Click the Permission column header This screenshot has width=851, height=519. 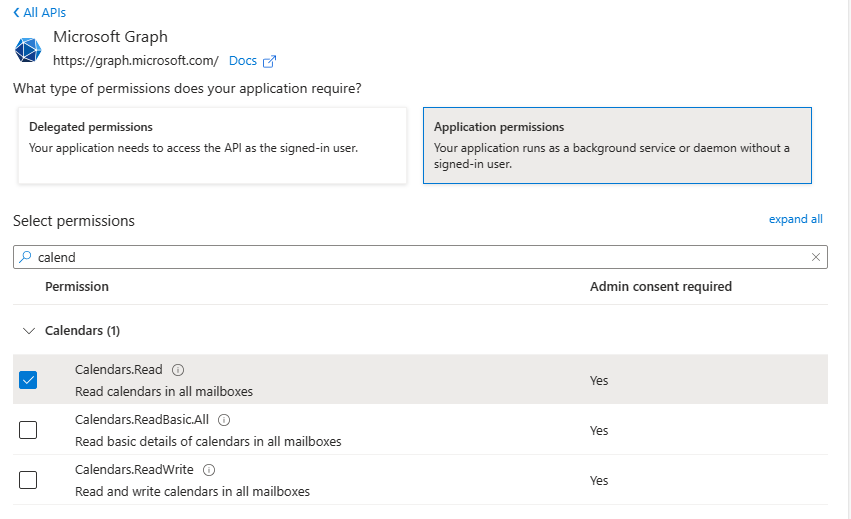coord(77,287)
